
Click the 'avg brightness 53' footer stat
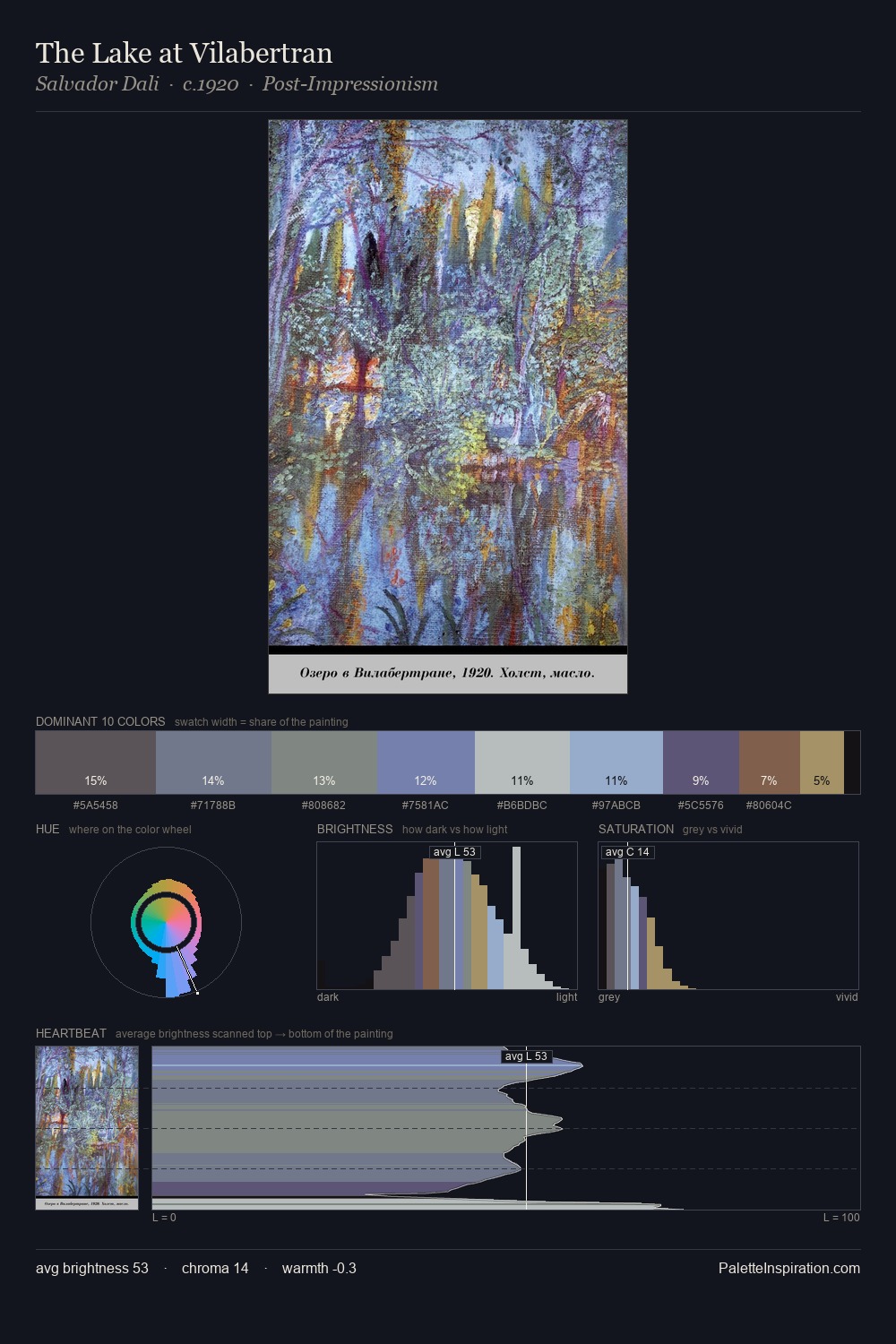click(92, 1268)
